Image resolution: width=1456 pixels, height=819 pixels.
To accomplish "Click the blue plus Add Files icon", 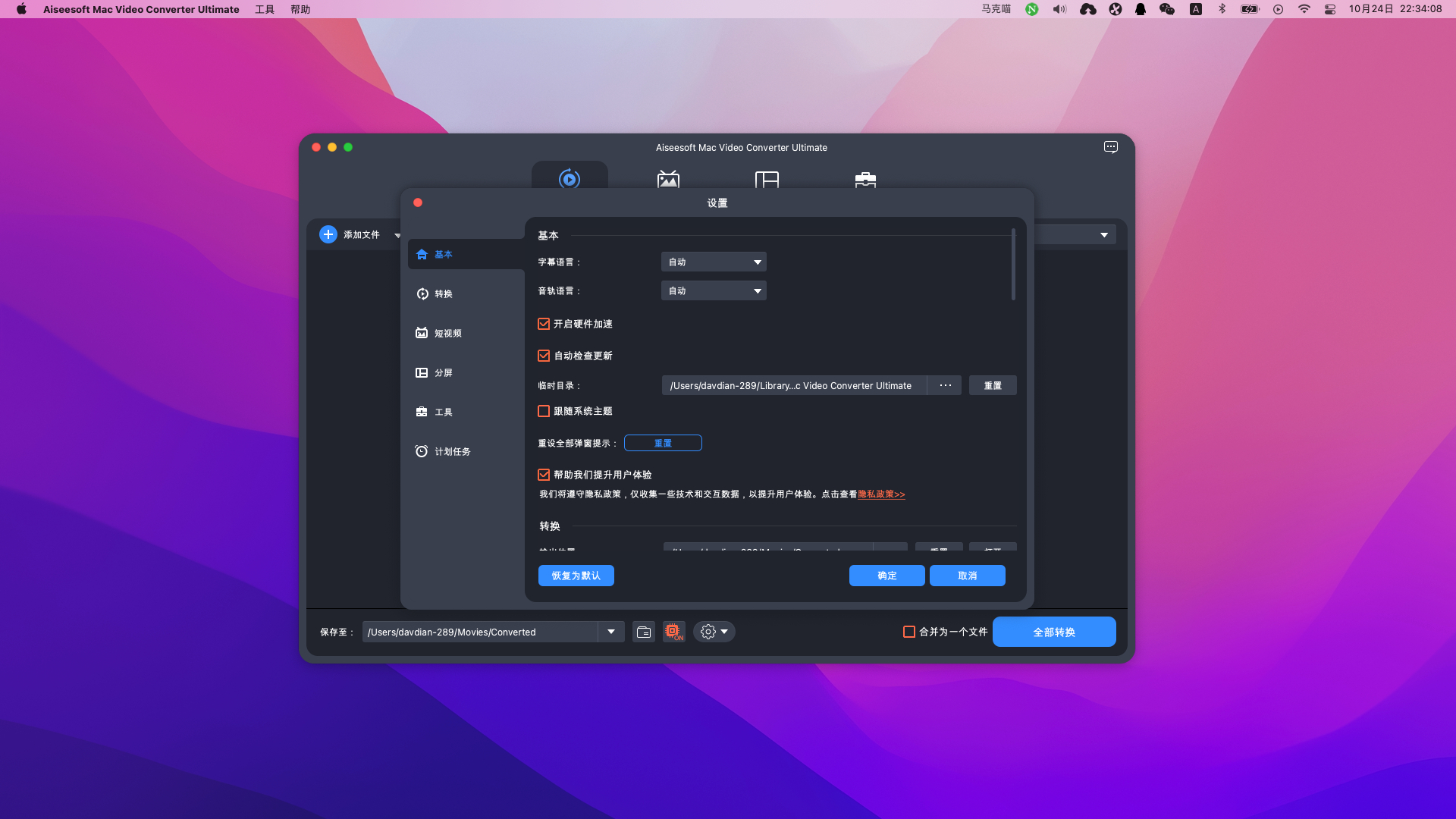I will tap(328, 234).
